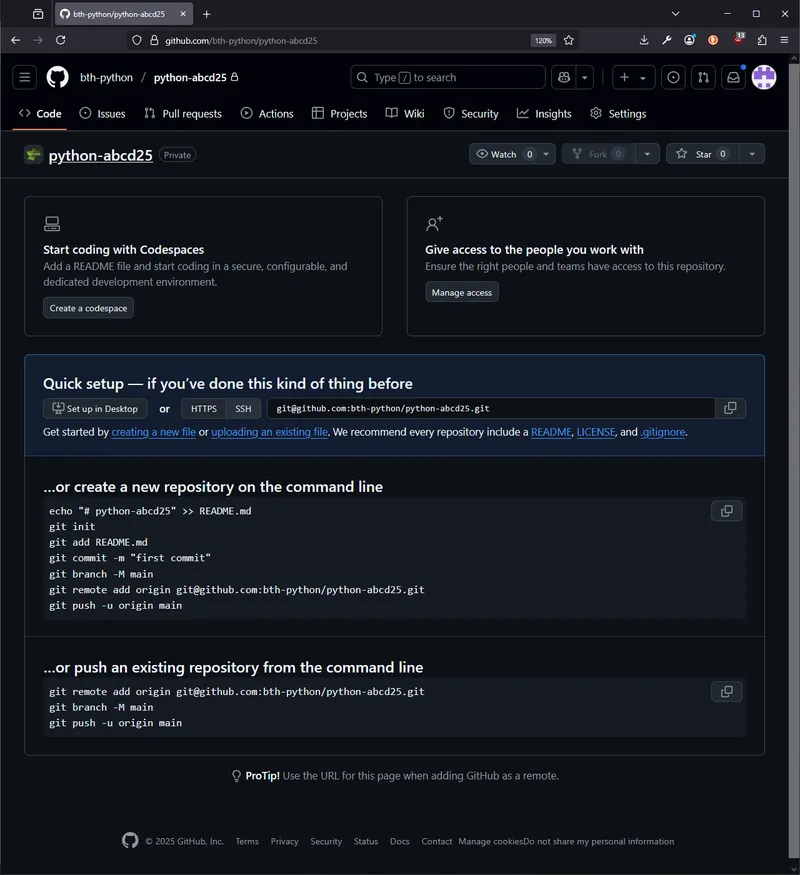Viewport: 800px width, 875px height.
Task: Click 'Do not share my personal information'
Action: click(x=599, y=842)
